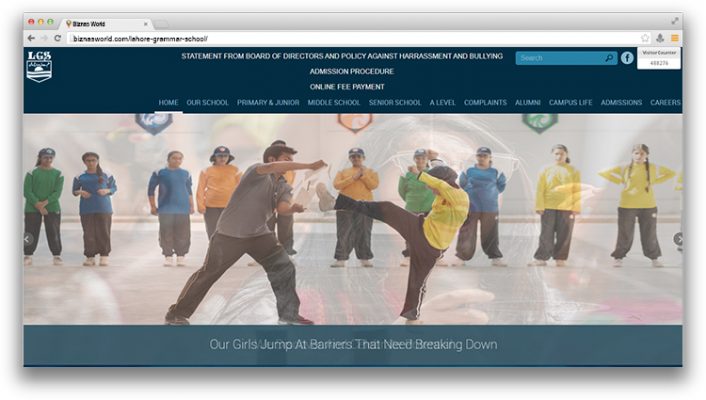Click the browser forward arrow
Image resolution: width=706 pixels, height=400 pixels.
[x=44, y=38]
